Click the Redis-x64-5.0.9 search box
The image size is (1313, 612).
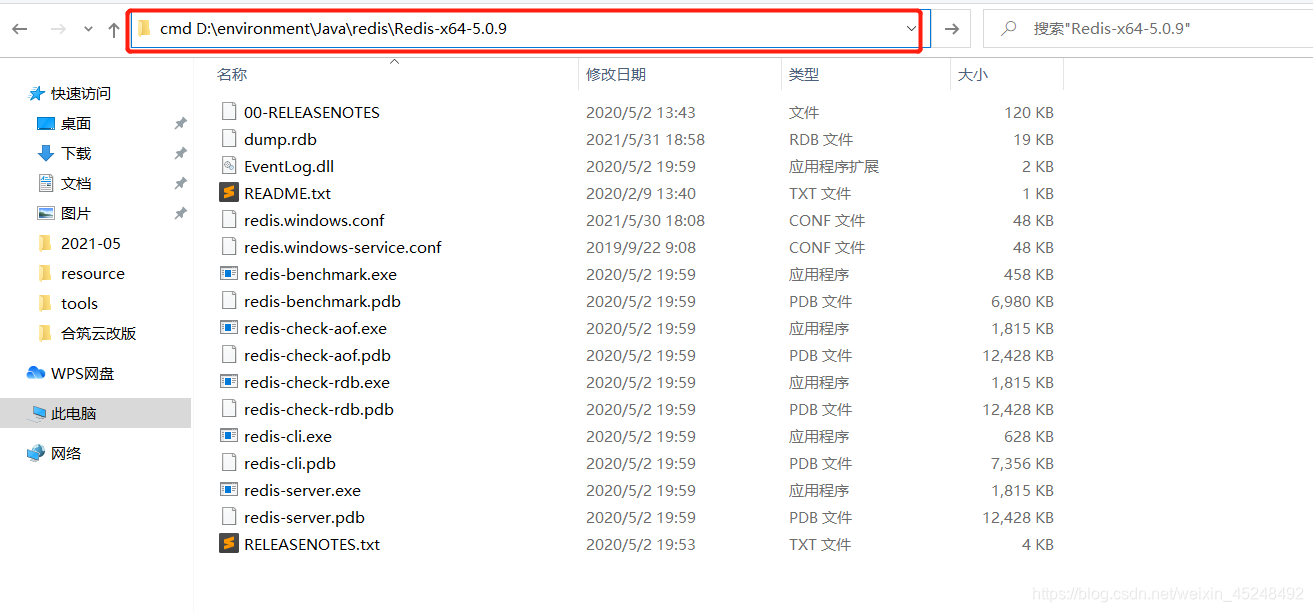pos(1147,29)
